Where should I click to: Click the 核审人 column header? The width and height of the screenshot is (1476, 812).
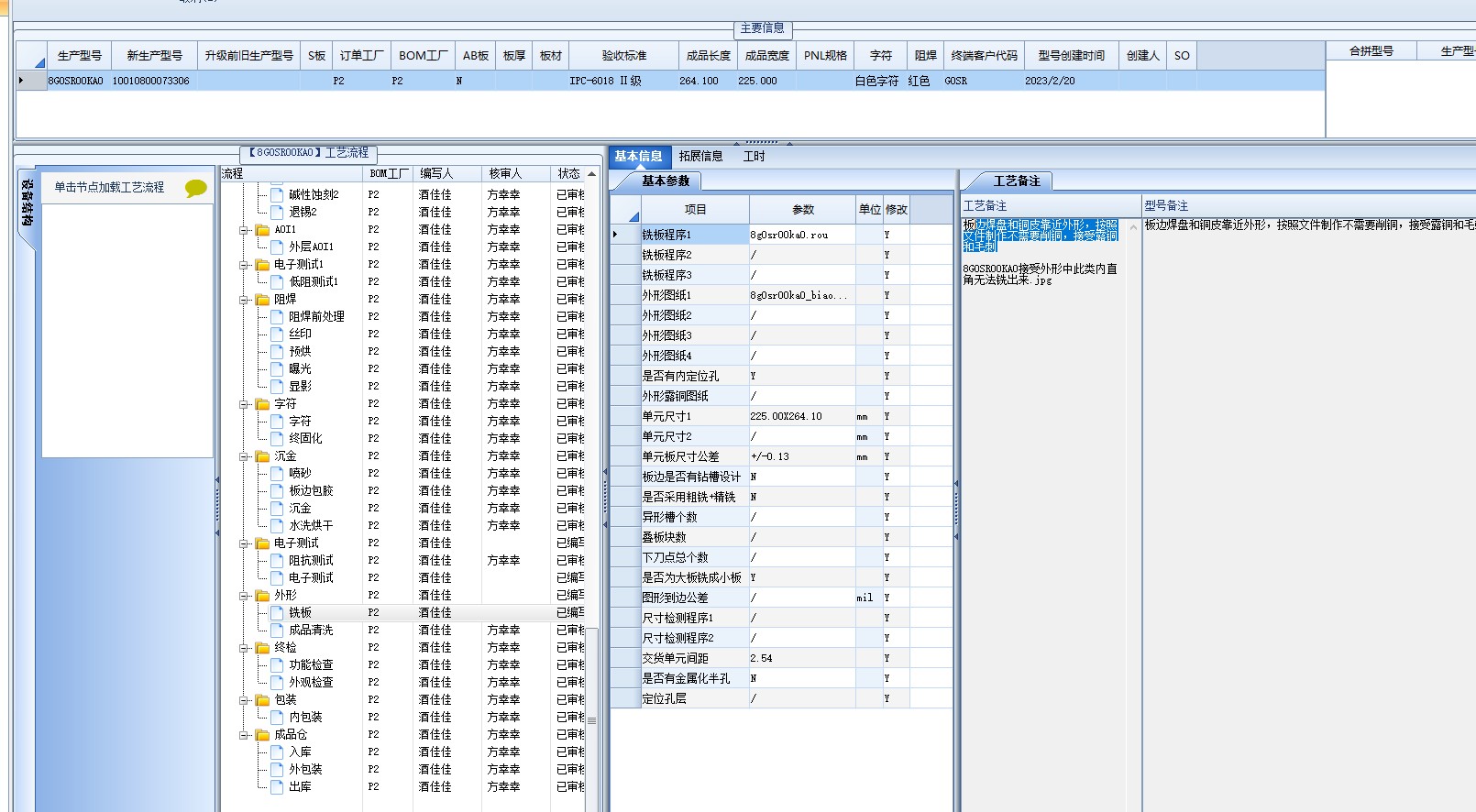pyautogui.click(x=516, y=173)
